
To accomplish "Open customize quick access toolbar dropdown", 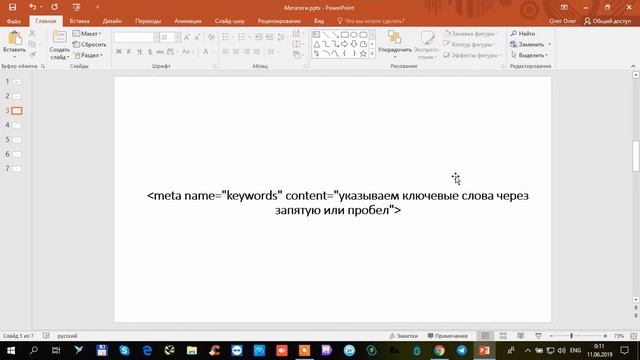I will pos(97,7).
